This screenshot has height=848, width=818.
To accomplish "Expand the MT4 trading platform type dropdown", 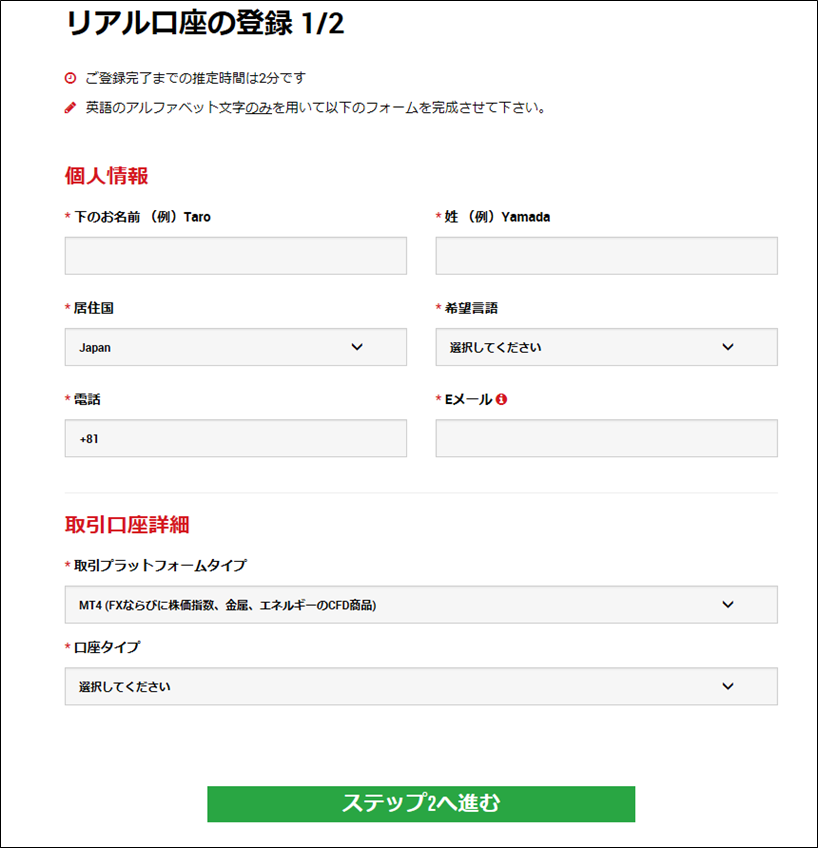I will pyautogui.click(x=421, y=605).
